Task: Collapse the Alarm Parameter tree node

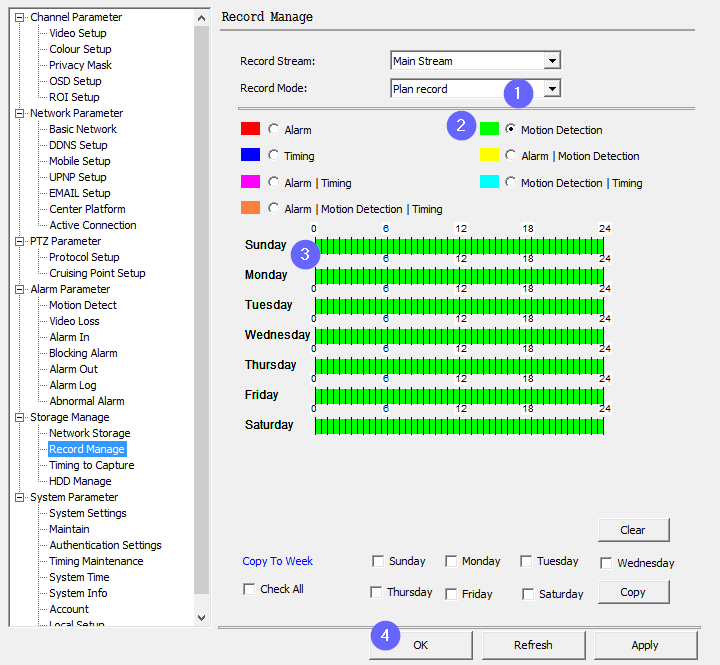Action: tap(19, 289)
